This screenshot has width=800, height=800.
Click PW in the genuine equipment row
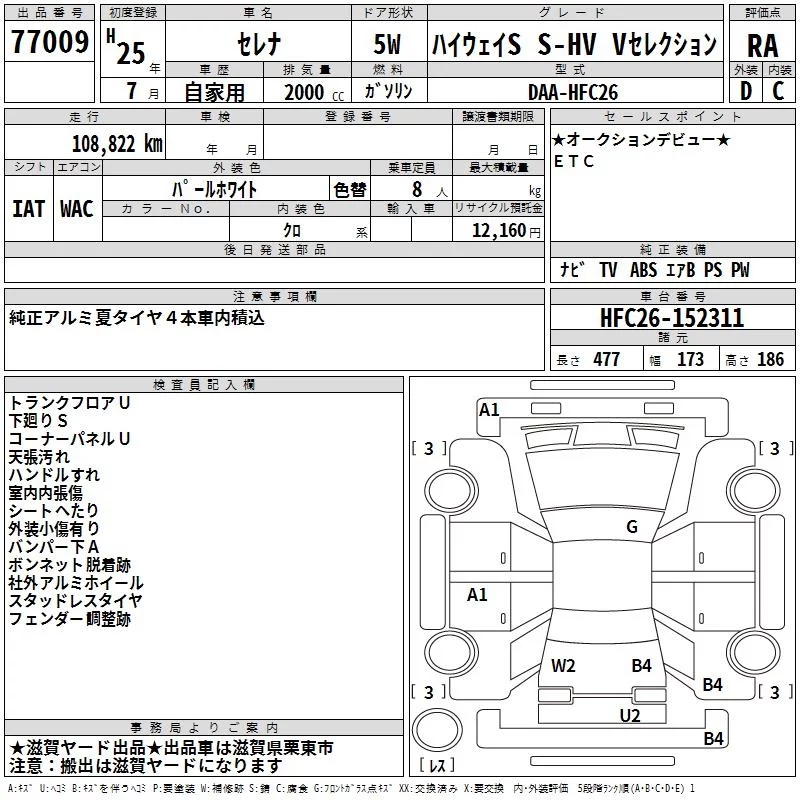pos(740,270)
